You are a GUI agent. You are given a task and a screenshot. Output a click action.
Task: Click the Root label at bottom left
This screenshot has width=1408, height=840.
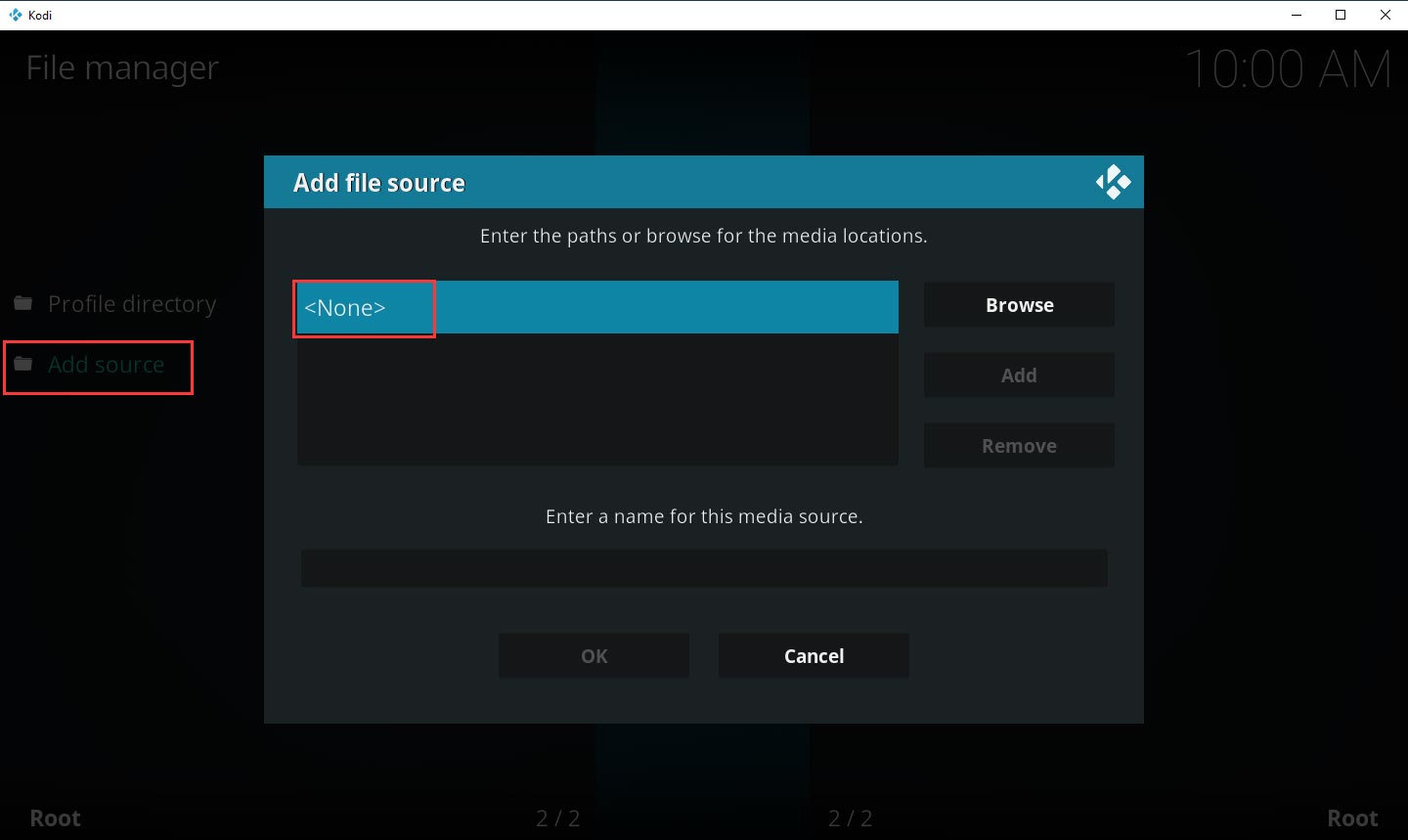point(56,818)
